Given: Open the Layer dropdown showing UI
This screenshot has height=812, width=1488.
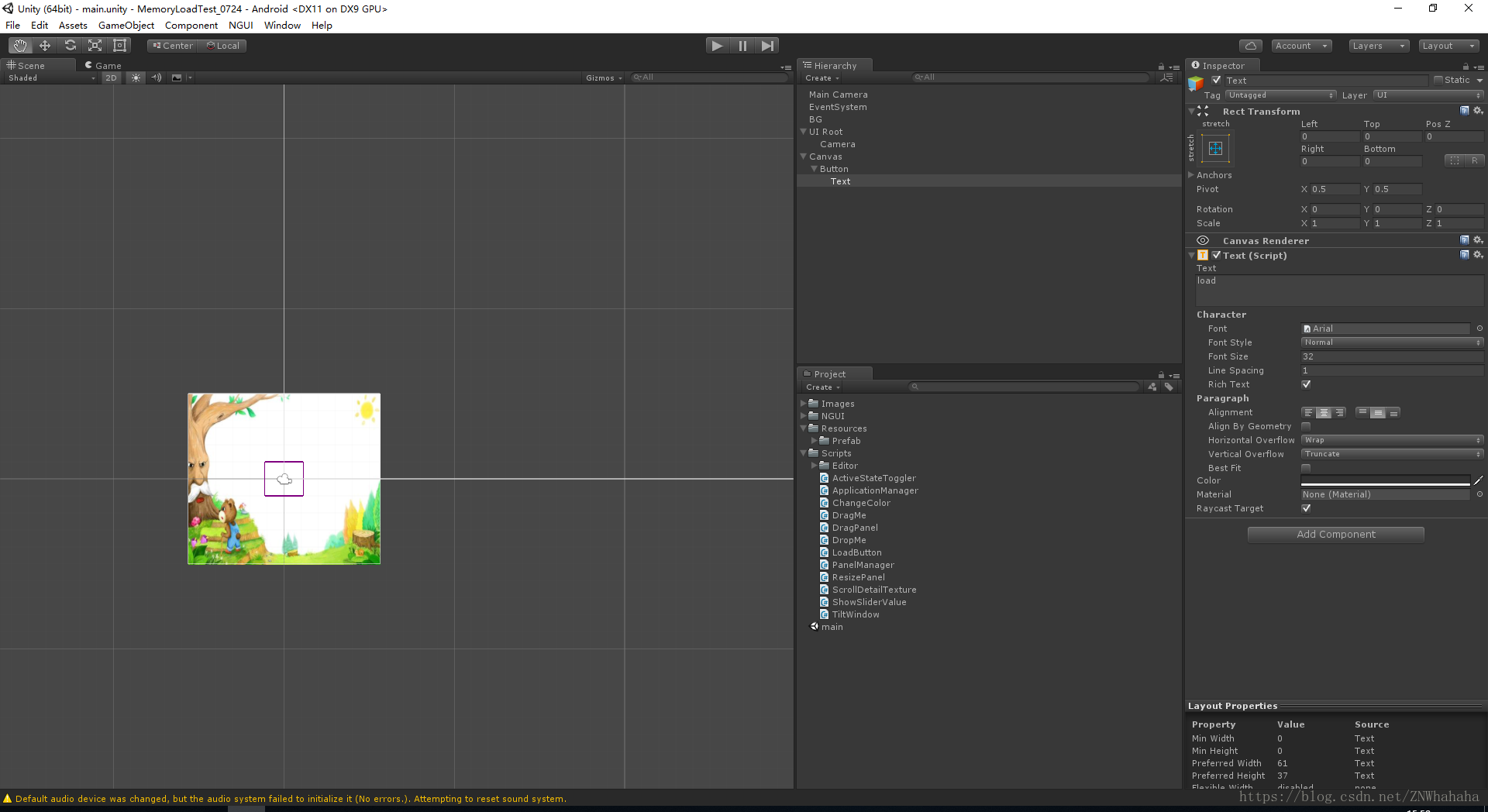Looking at the screenshot, I should click(x=1428, y=95).
